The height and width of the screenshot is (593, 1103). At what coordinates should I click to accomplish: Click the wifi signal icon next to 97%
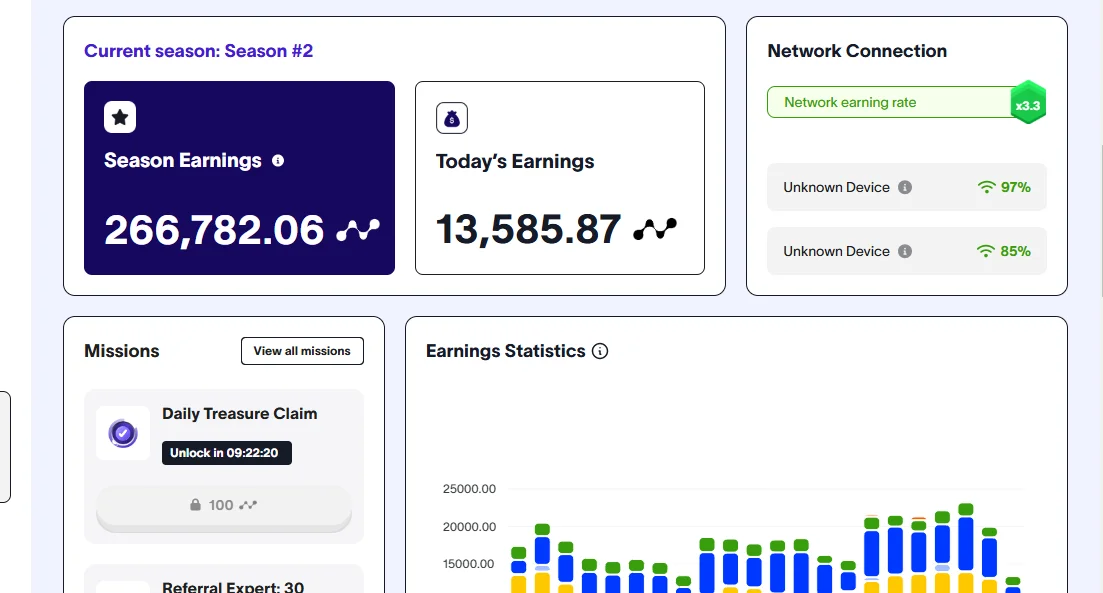[x=986, y=187]
